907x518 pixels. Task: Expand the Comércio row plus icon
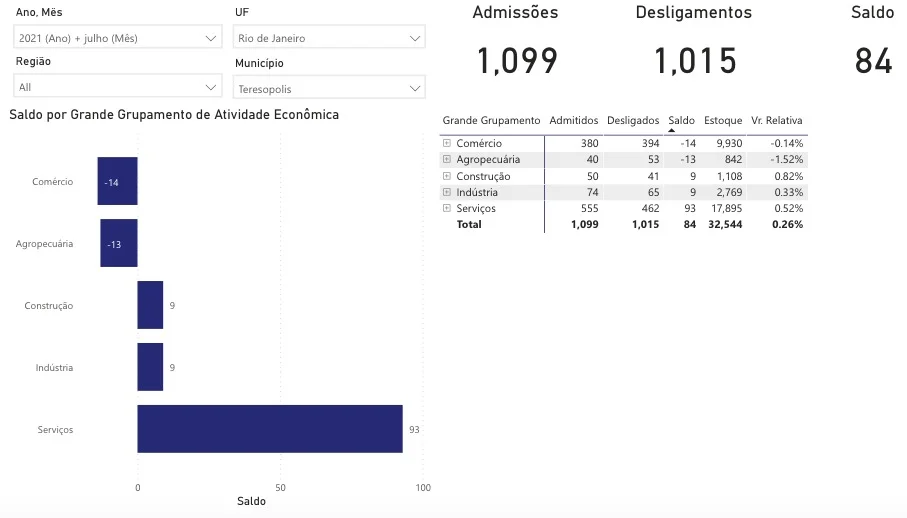446,143
